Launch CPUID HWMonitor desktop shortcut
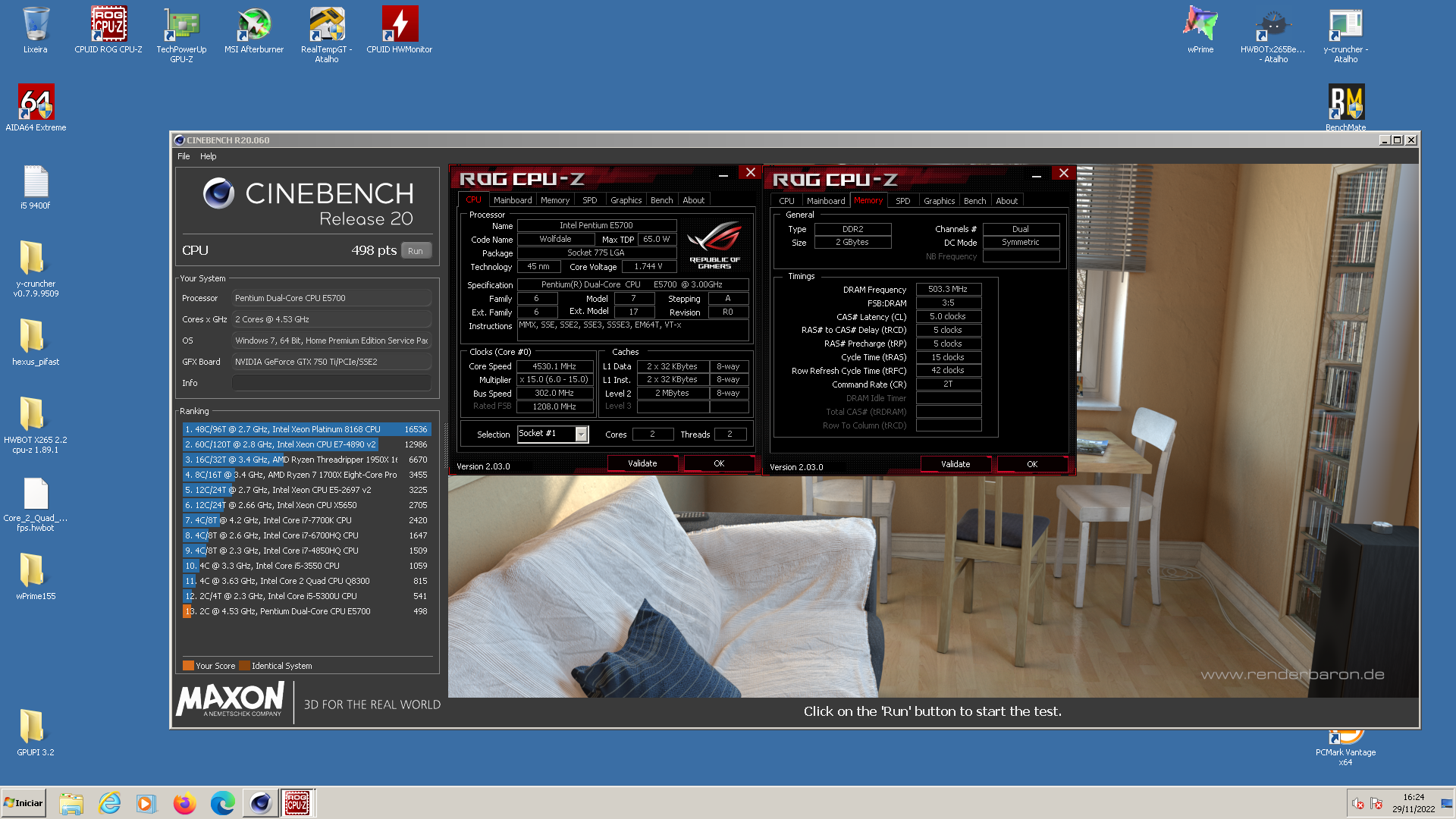 pos(400,30)
